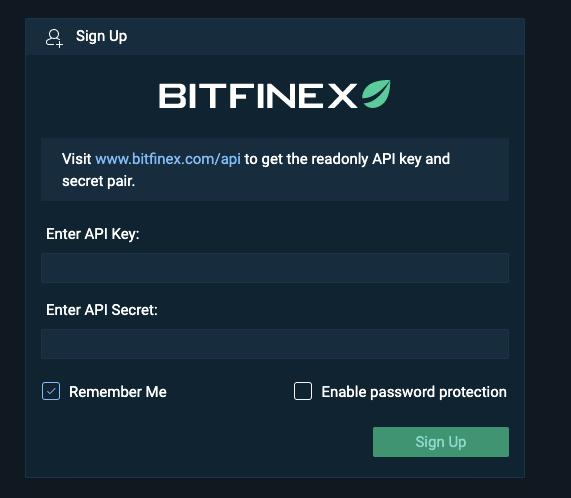Viewport: 571px width, 498px height.
Task: Click the add-user icon in the header
Action: point(54,38)
